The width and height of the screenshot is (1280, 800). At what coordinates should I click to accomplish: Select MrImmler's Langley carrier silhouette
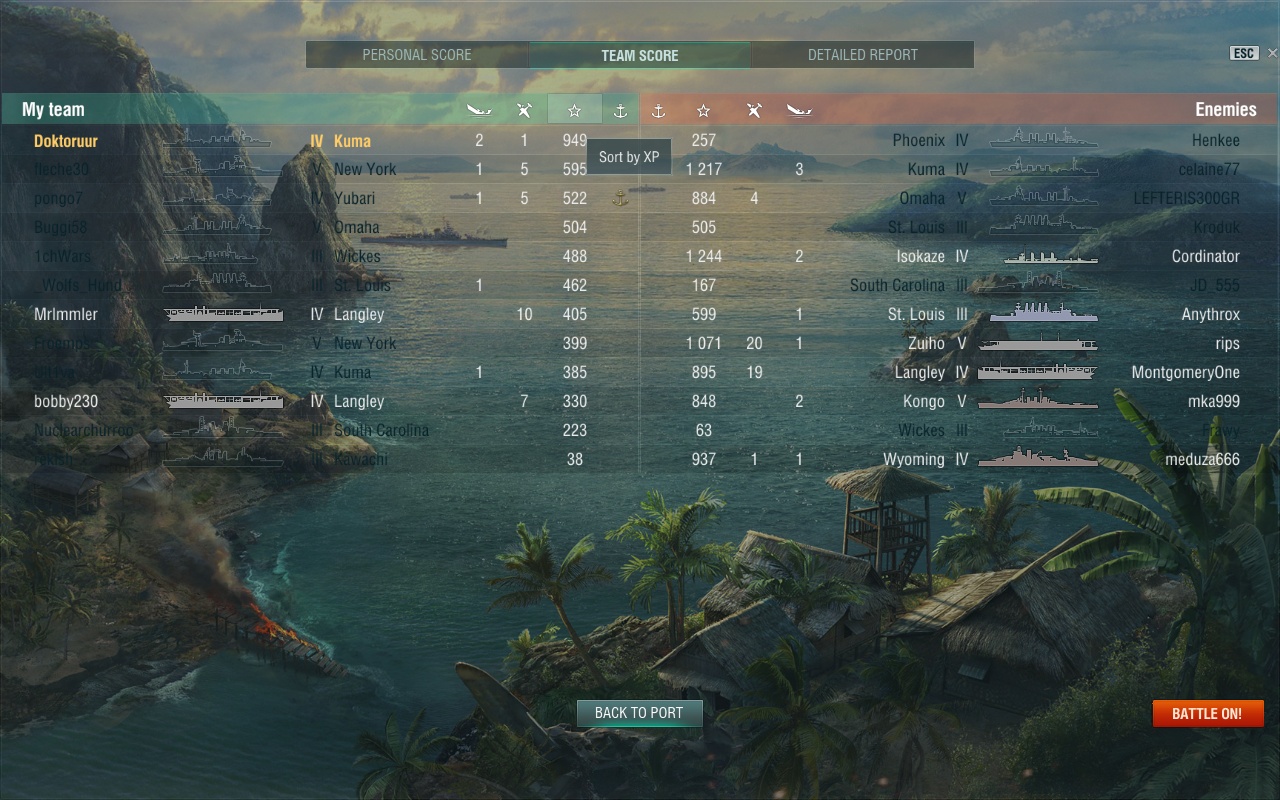click(x=224, y=314)
